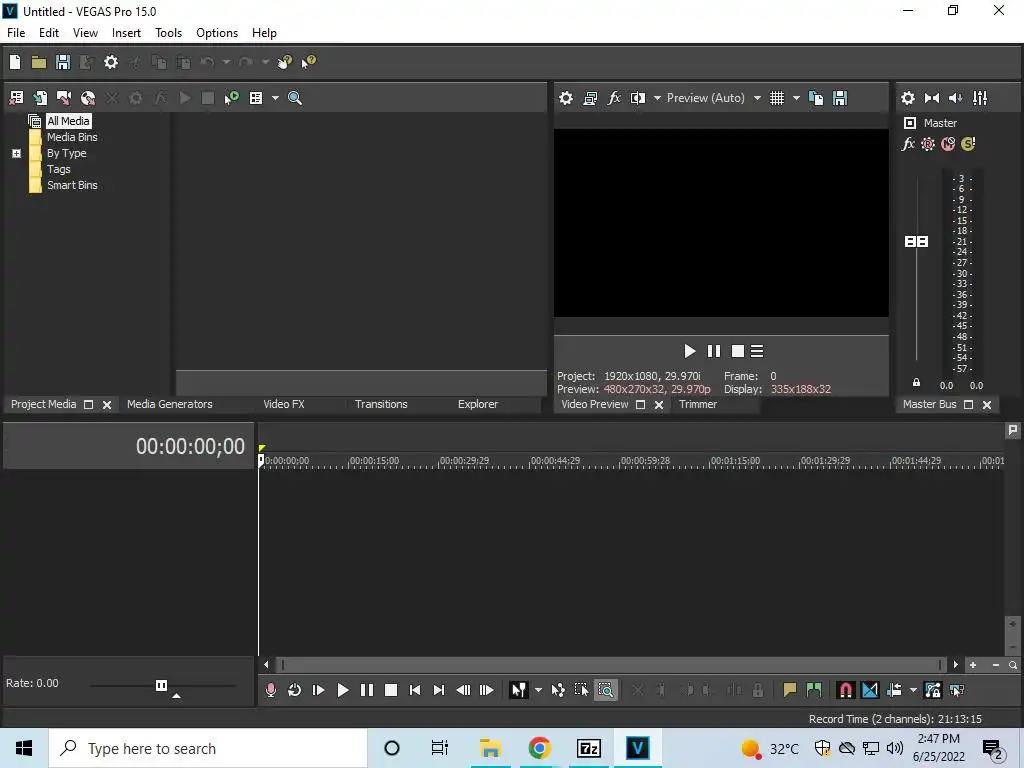Open Project Properties gear in main toolbar

(x=111, y=62)
